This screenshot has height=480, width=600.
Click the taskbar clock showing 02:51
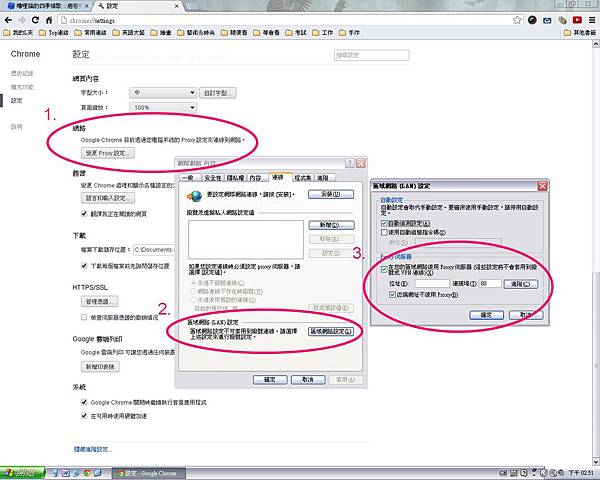[581, 473]
